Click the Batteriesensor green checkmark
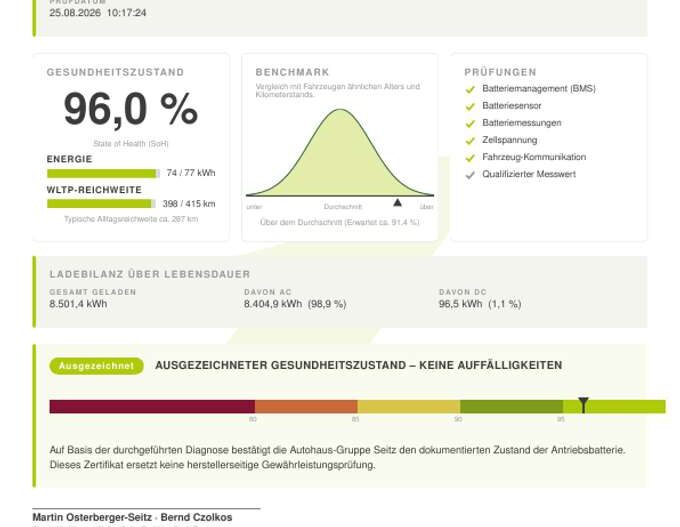Screen dimensions: 680x527 (x=470, y=106)
